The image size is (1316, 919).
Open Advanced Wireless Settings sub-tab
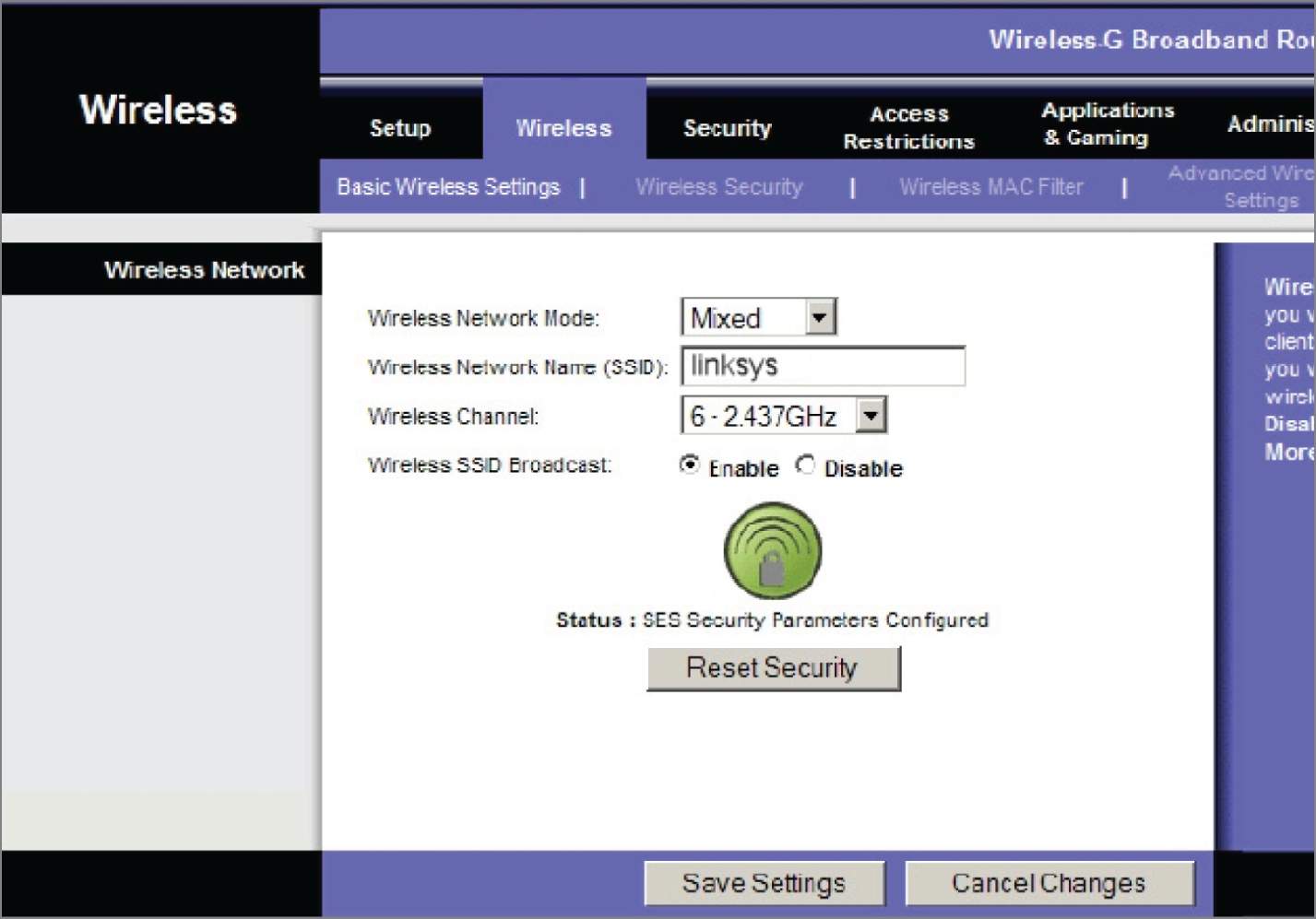point(1241,186)
